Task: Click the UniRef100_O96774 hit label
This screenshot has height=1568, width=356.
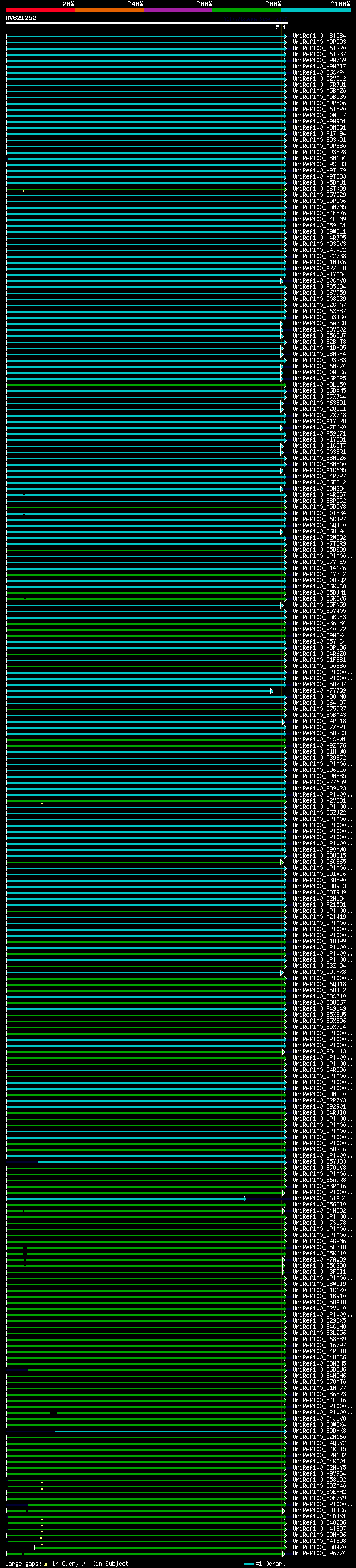Action: (x=319, y=1554)
